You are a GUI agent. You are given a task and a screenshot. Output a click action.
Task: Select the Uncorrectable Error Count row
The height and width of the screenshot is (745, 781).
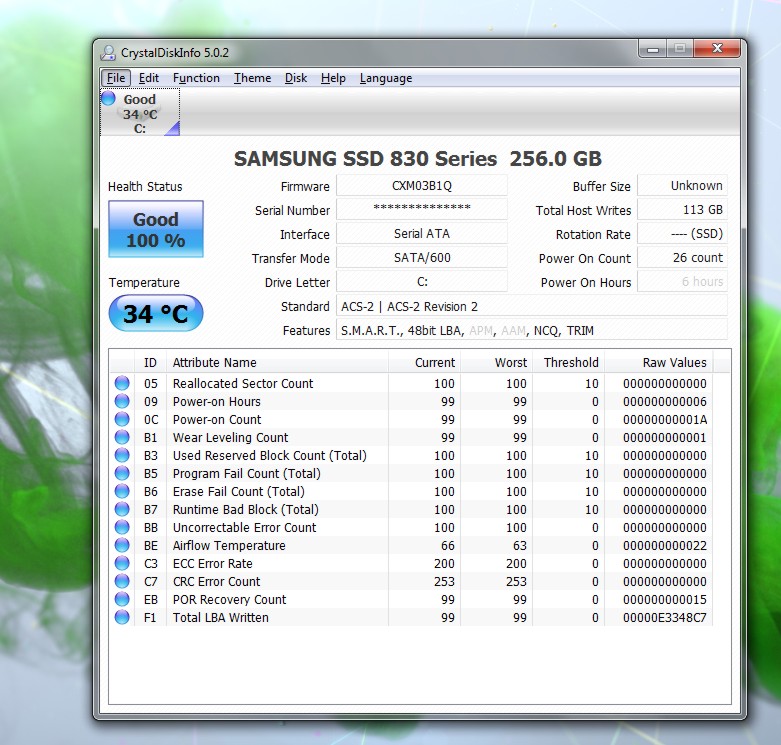tap(244, 528)
